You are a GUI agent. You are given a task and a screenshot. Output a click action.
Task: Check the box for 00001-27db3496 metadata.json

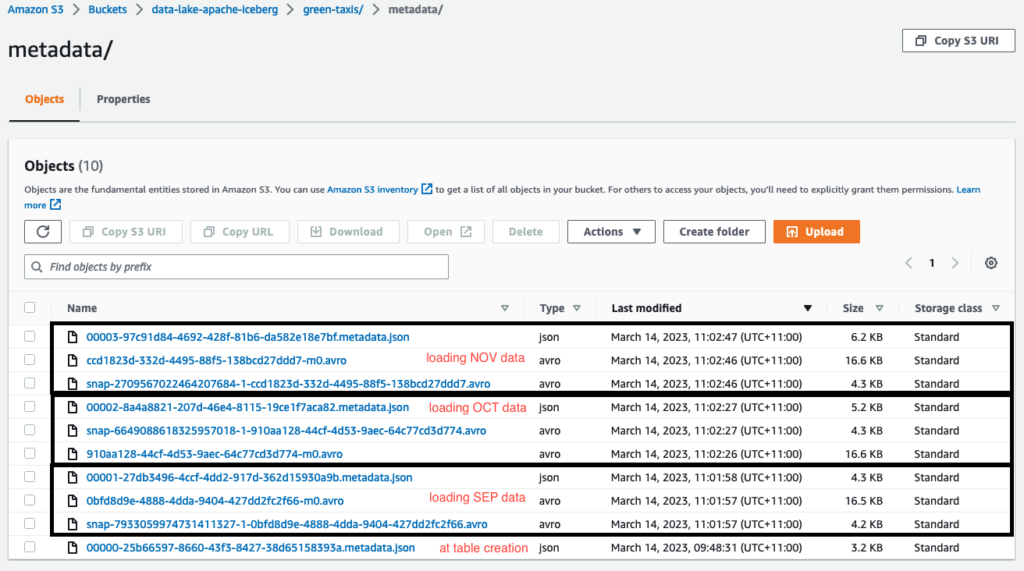(29, 476)
